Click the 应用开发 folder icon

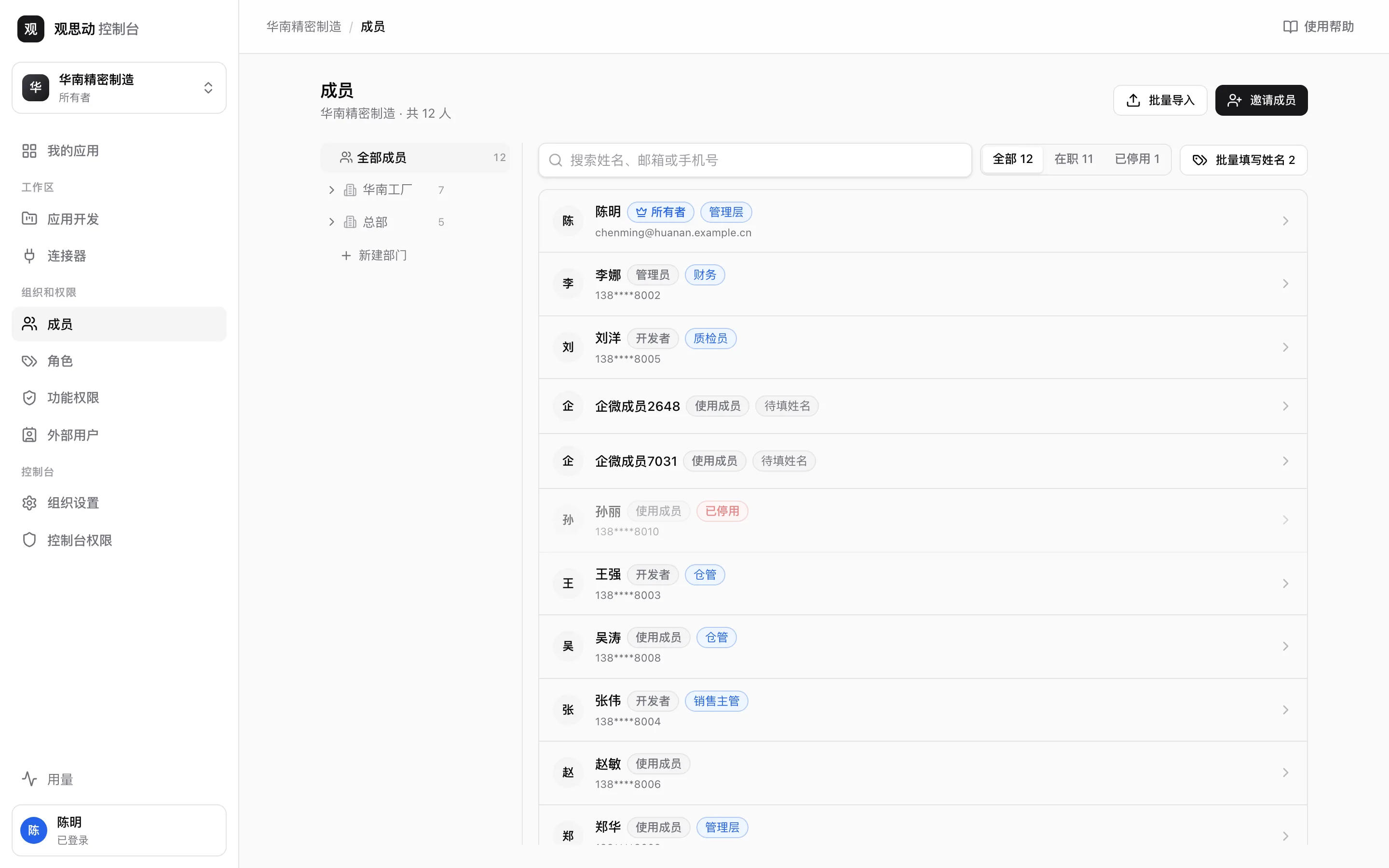(x=29, y=219)
